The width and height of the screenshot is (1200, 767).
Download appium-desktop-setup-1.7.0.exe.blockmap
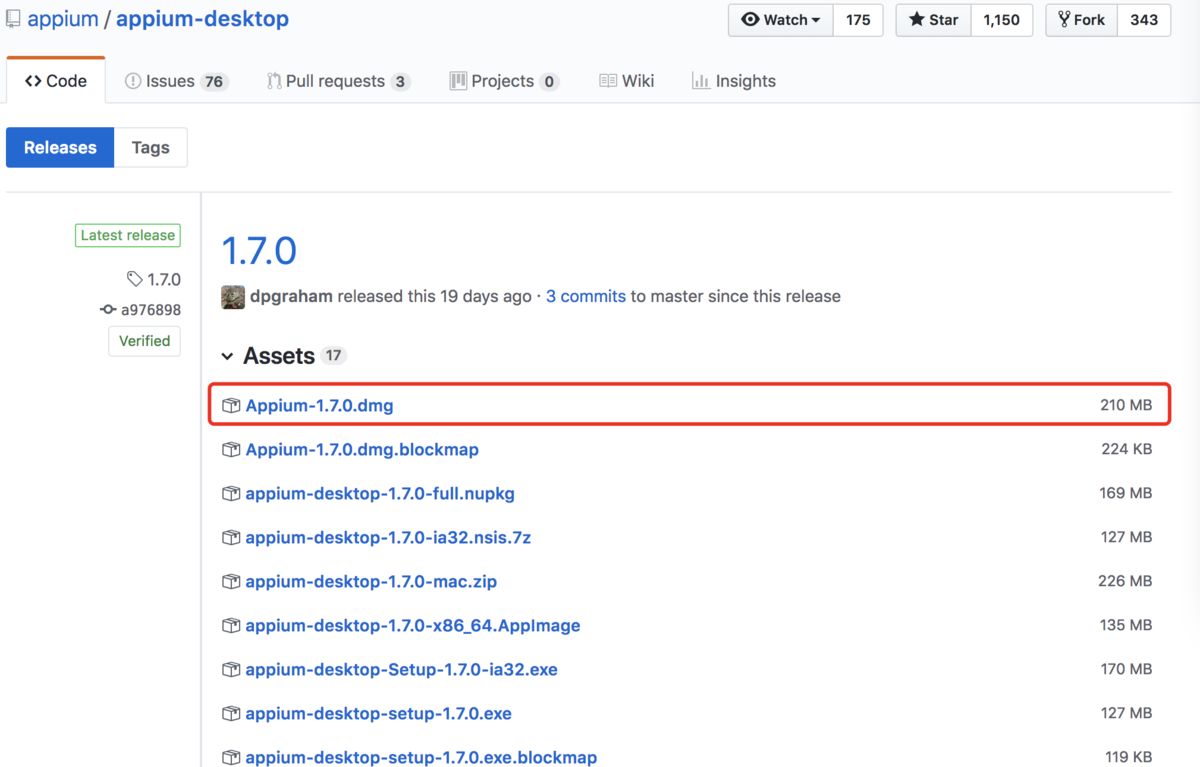point(421,757)
